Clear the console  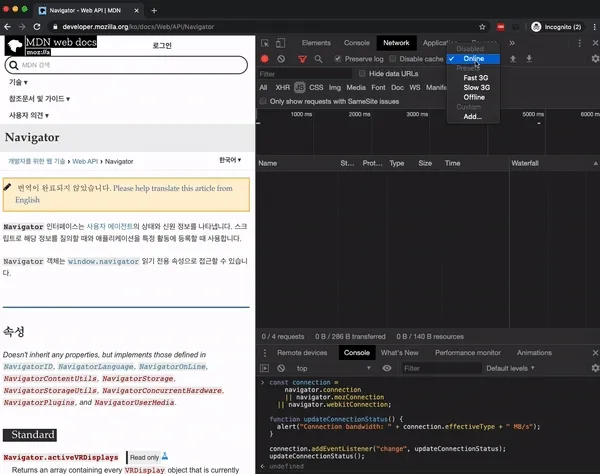tap(281, 368)
